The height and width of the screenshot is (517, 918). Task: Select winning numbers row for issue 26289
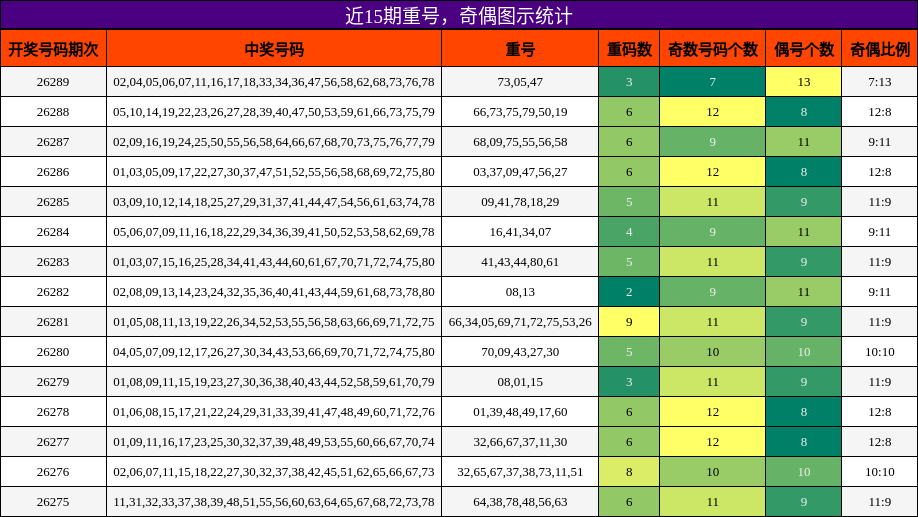[274, 82]
